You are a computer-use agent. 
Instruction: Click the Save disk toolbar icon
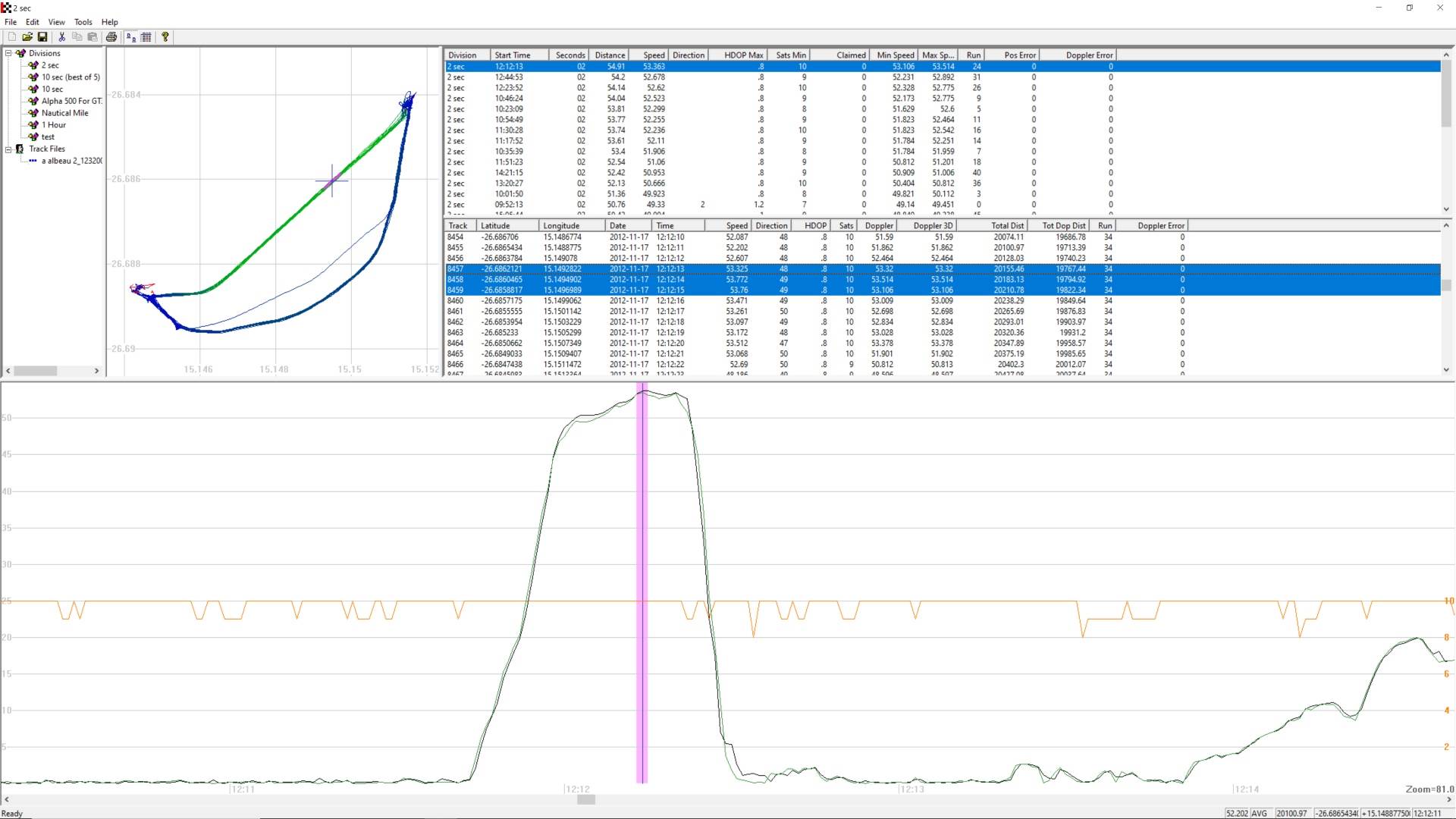(x=42, y=36)
